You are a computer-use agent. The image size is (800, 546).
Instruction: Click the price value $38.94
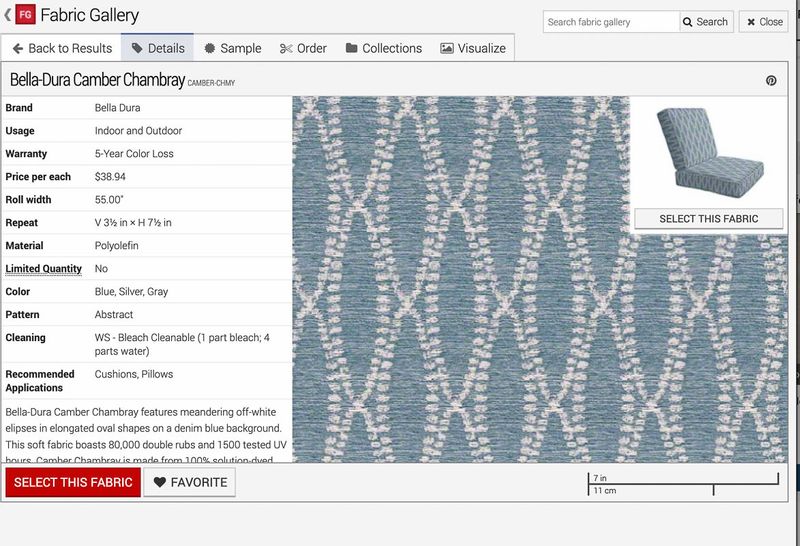110,177
